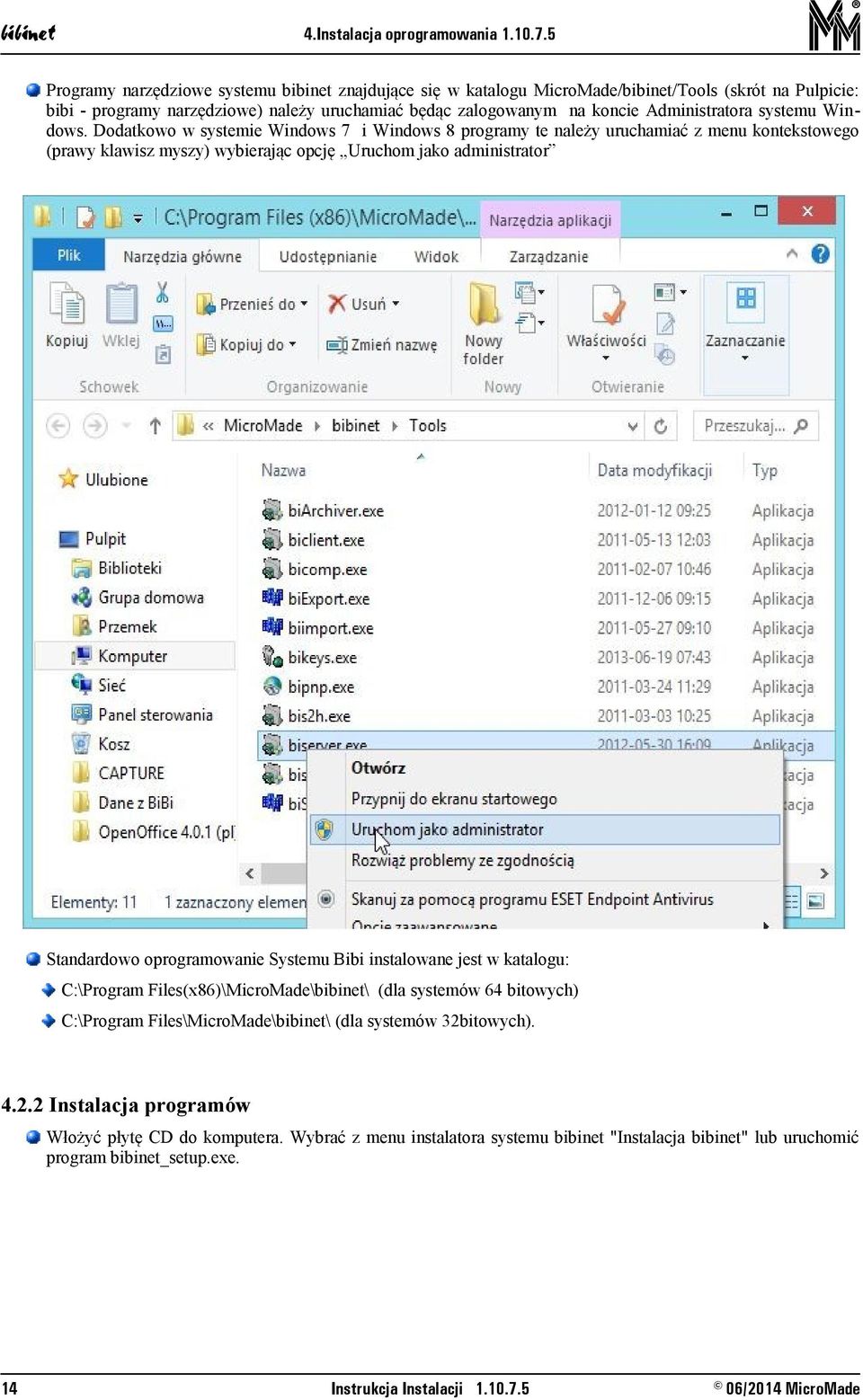Click the biExport.exe file icon
This screenshot has height=1400, width=863.
point(272,598)
